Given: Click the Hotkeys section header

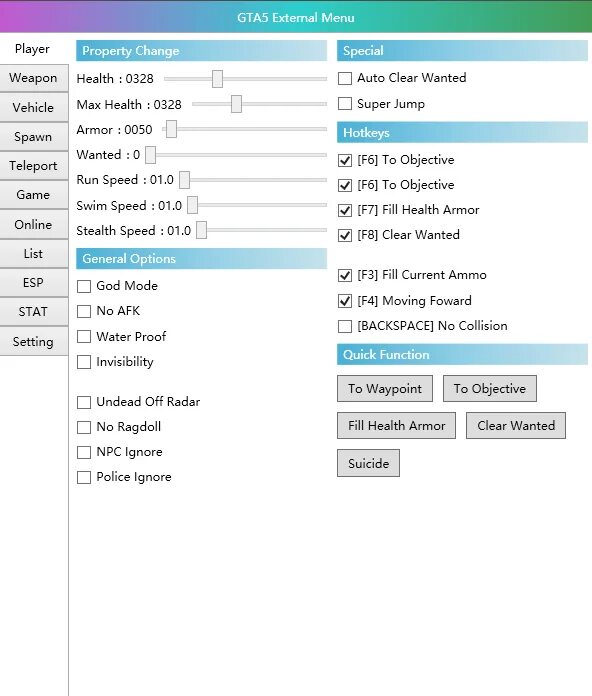Looking at the screenshot, I should coord(462,132).
